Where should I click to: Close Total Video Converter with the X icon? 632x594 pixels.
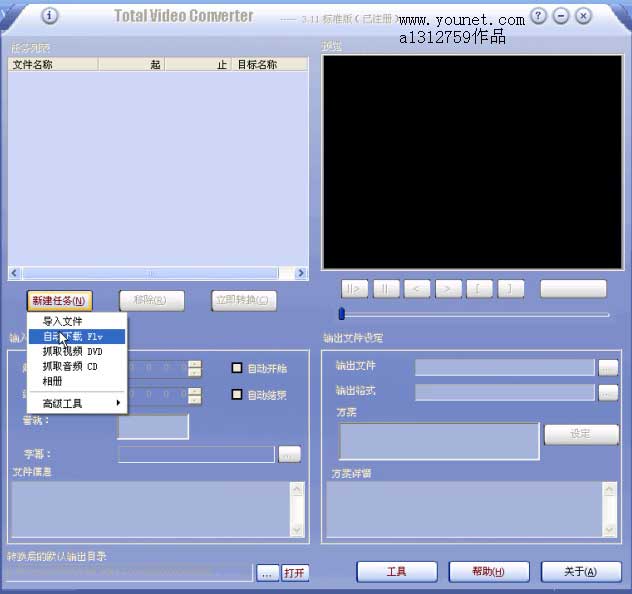point(583,16)
